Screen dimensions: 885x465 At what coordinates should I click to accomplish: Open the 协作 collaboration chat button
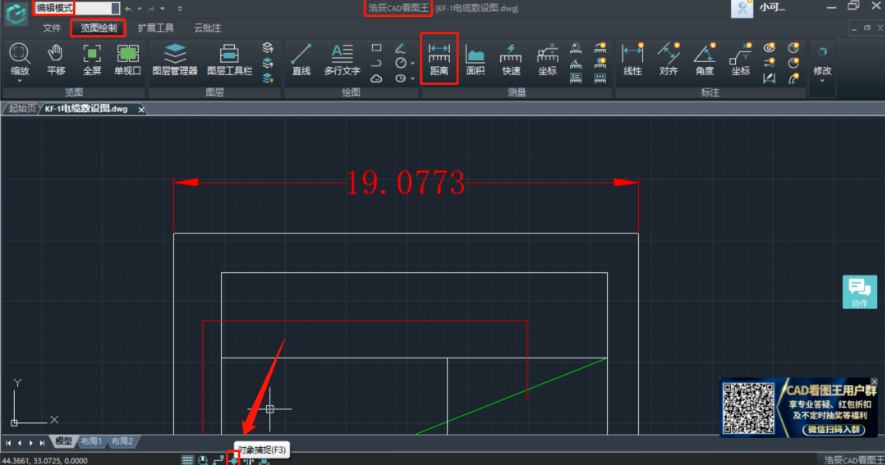(860, 292)
